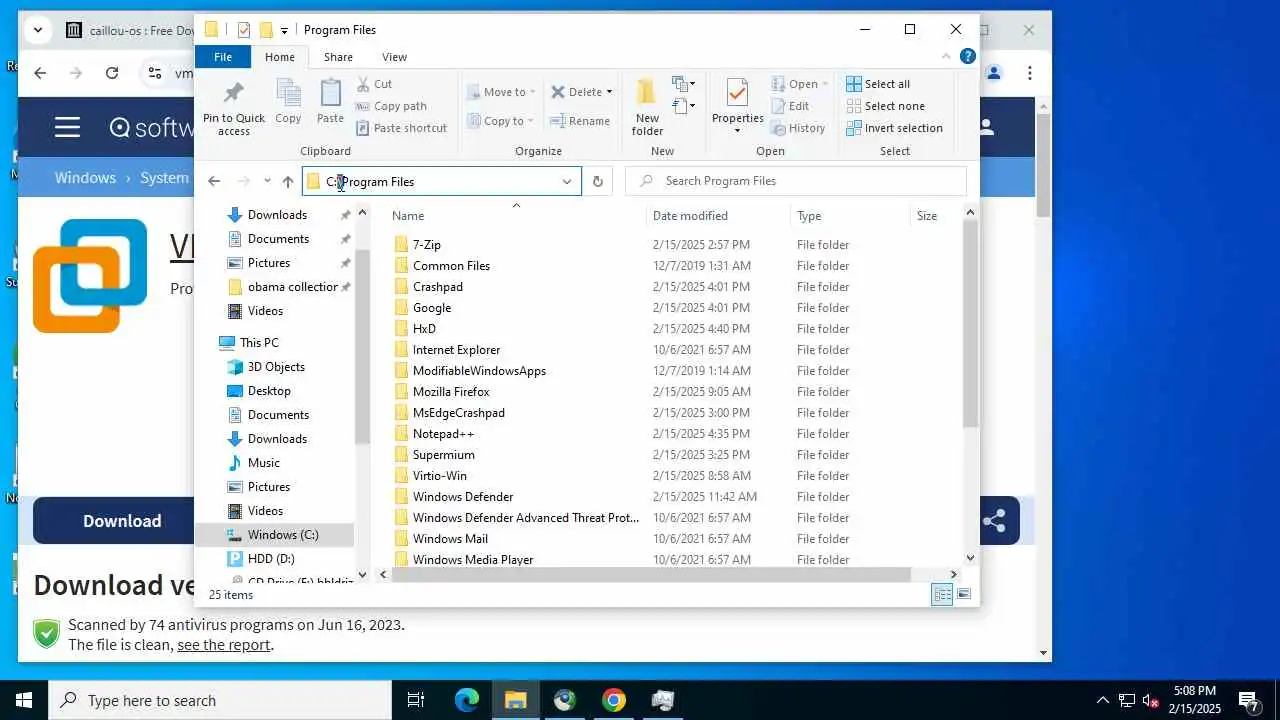This screenshot has width=1280, height=720.
Task: Open the Move to dropdown
Action: point(501,92)
